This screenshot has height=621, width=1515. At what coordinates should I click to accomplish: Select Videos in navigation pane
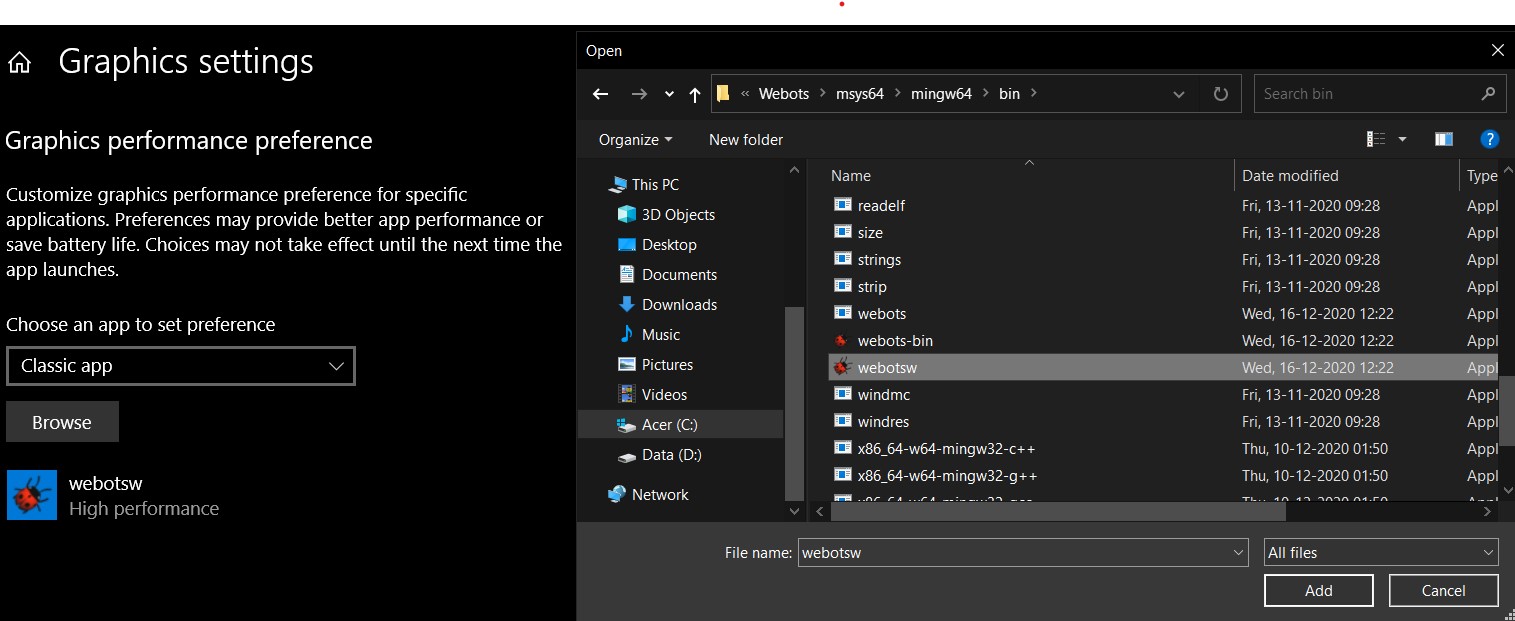click(664, 395)
